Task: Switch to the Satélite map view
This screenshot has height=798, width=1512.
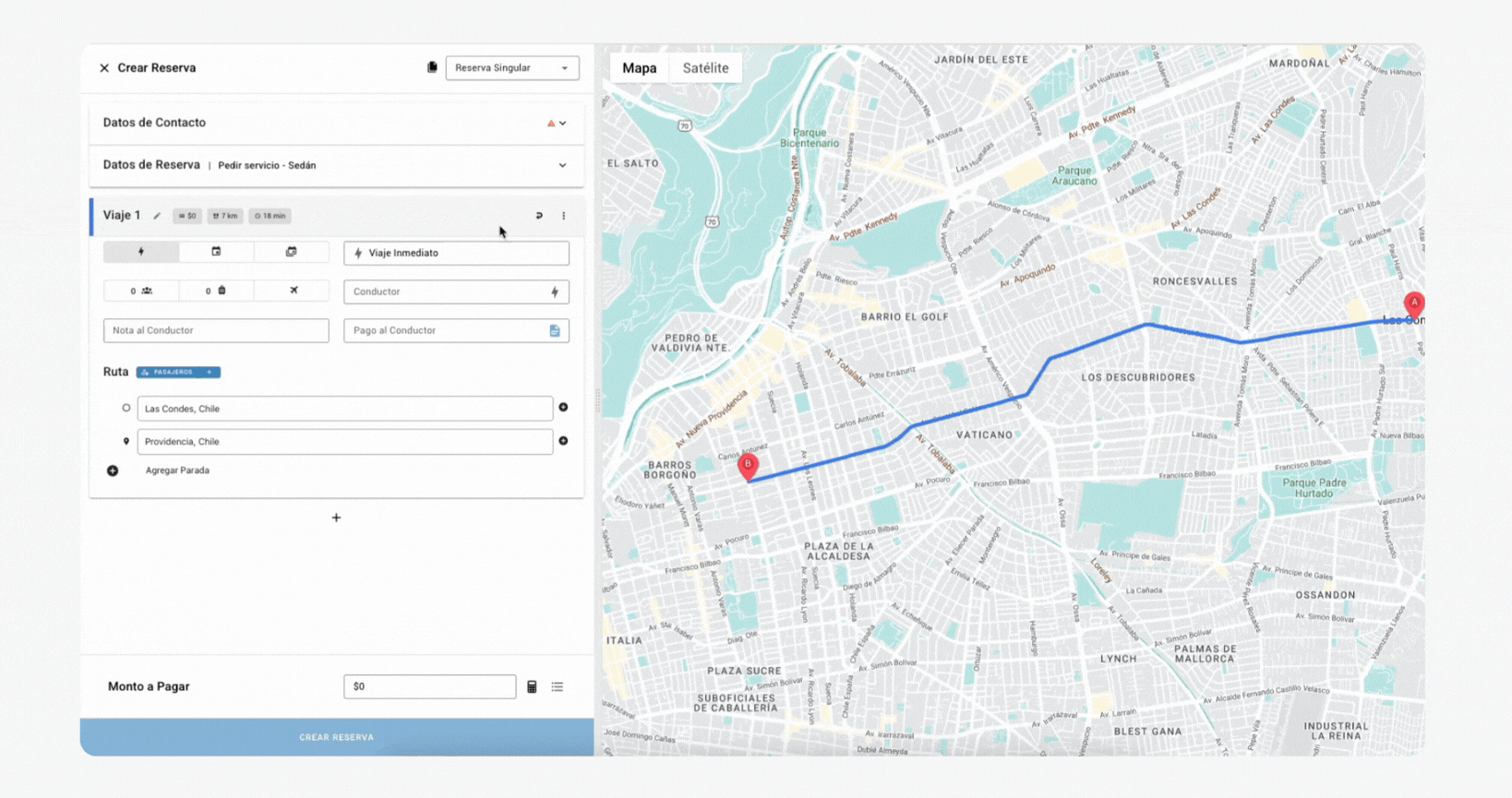Action: coord(705,68)
